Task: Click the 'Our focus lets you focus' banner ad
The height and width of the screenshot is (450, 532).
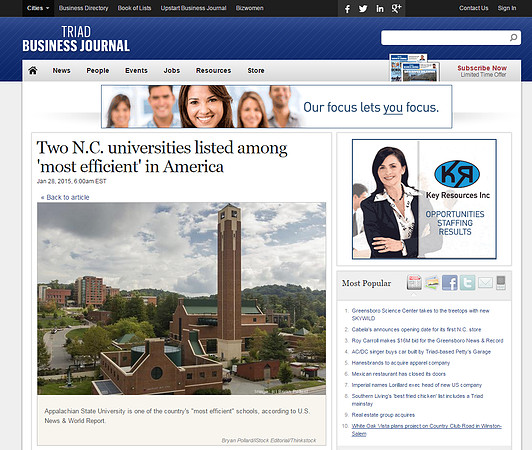Action: click(277, 107)
